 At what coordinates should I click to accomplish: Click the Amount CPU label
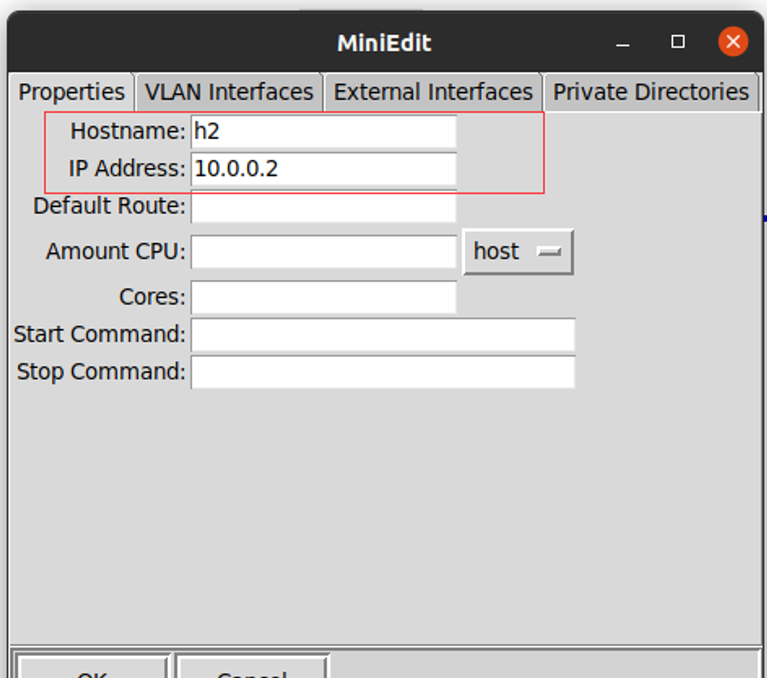116,251
